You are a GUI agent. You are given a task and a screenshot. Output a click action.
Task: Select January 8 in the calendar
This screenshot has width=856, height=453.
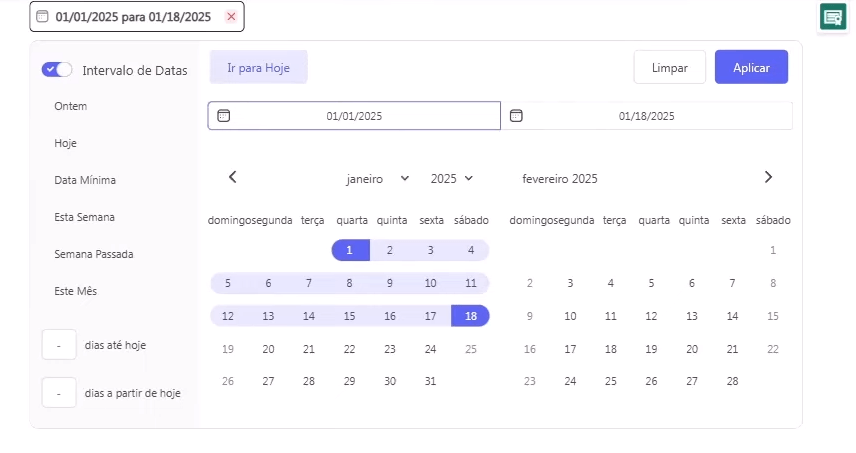tap(349, 283)
